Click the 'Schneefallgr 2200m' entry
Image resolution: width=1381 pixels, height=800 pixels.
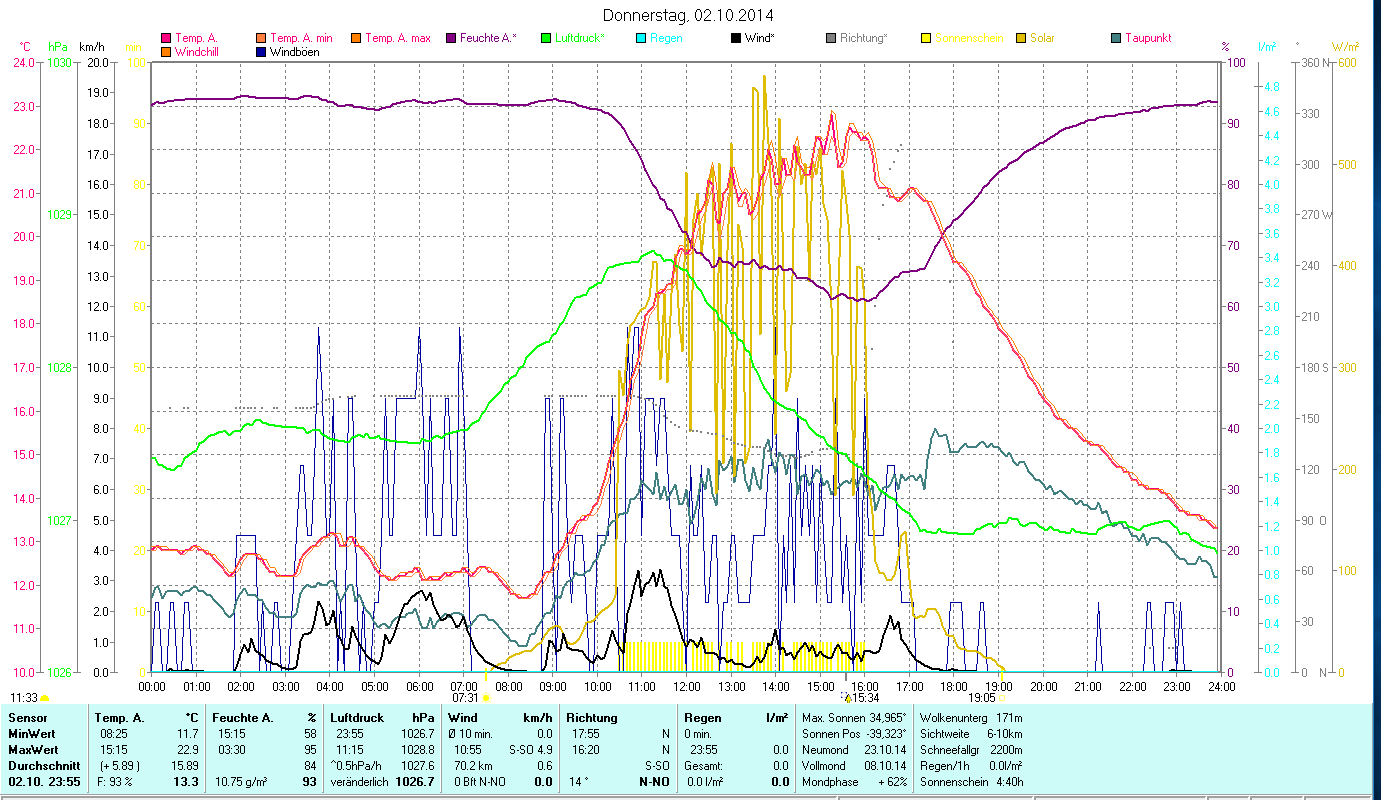[970, 750]
